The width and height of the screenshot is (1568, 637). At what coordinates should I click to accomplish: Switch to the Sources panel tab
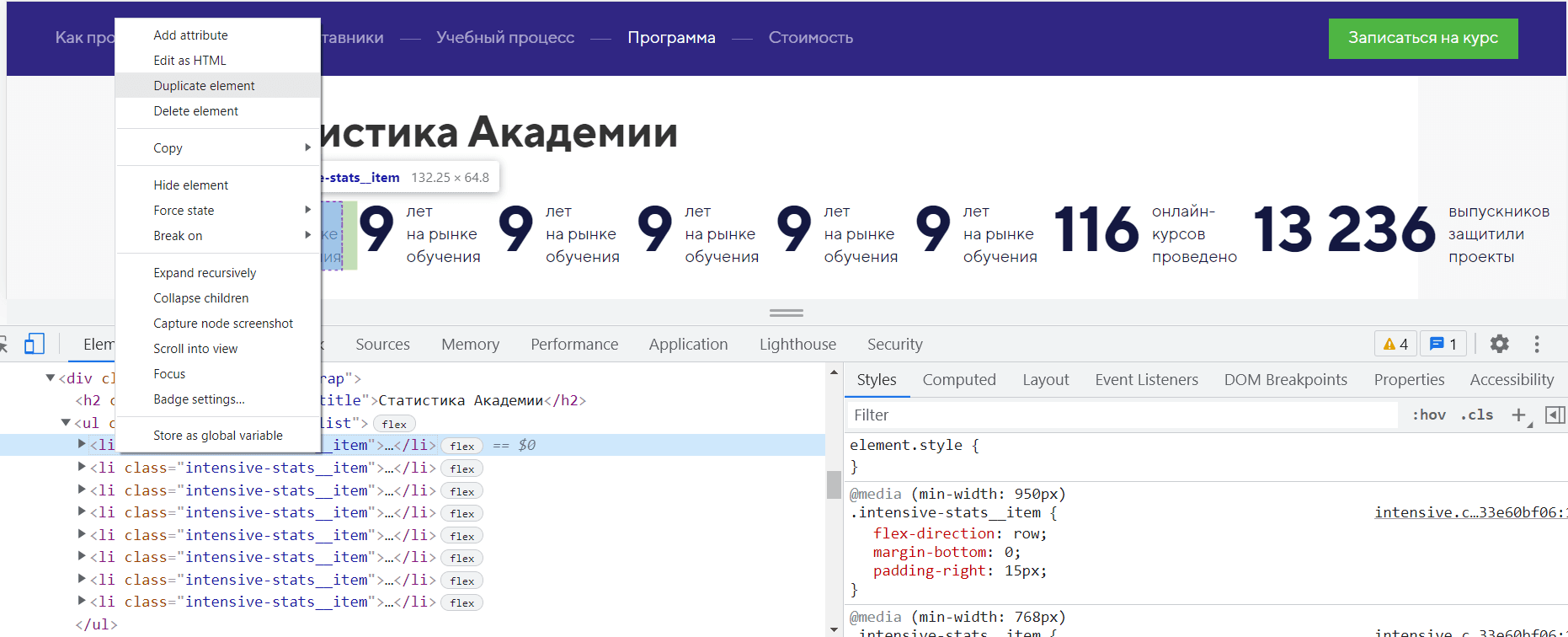[x=382, y=344]
